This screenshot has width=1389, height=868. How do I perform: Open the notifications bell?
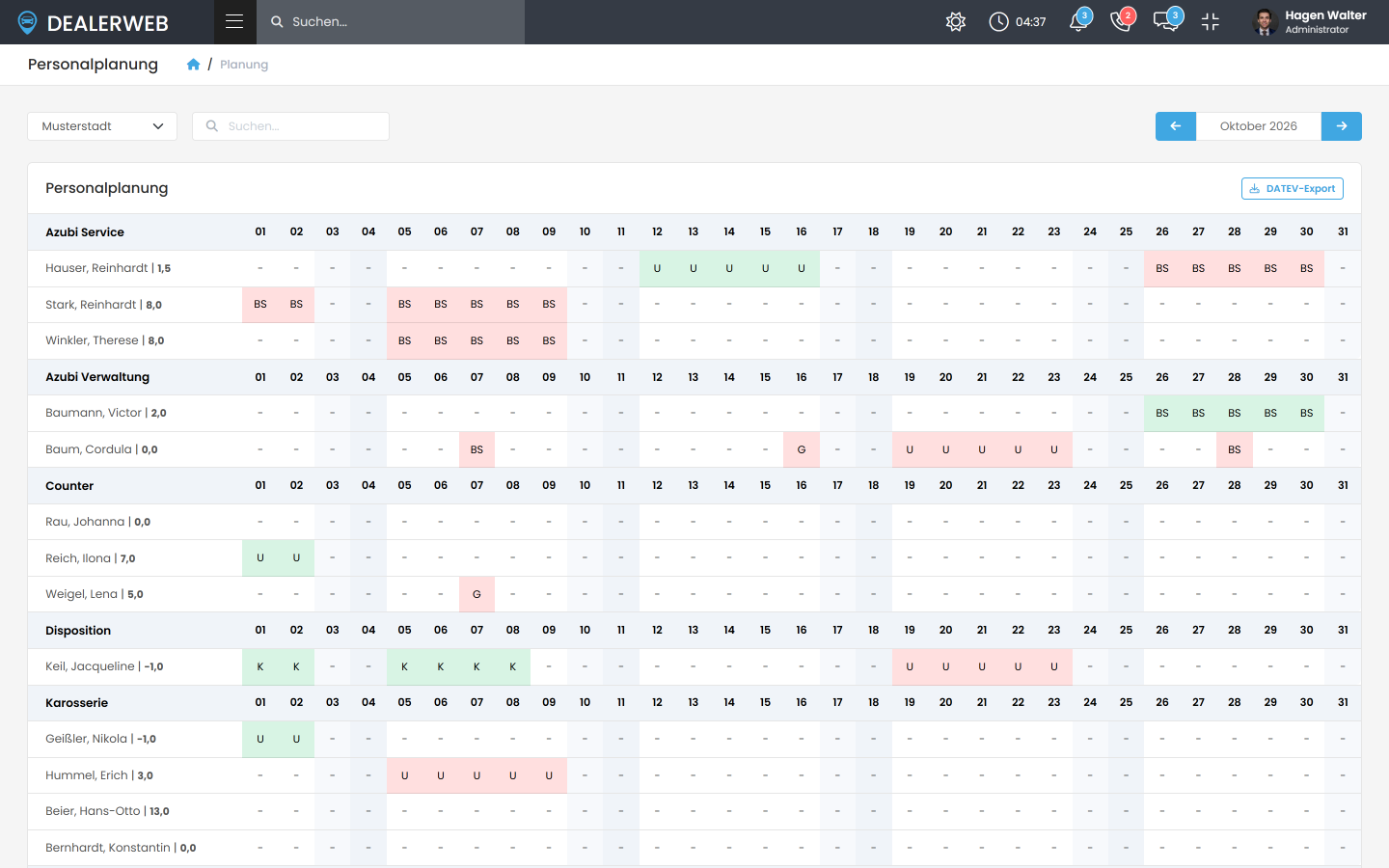pyautogui.click(x=1078, y=21)
